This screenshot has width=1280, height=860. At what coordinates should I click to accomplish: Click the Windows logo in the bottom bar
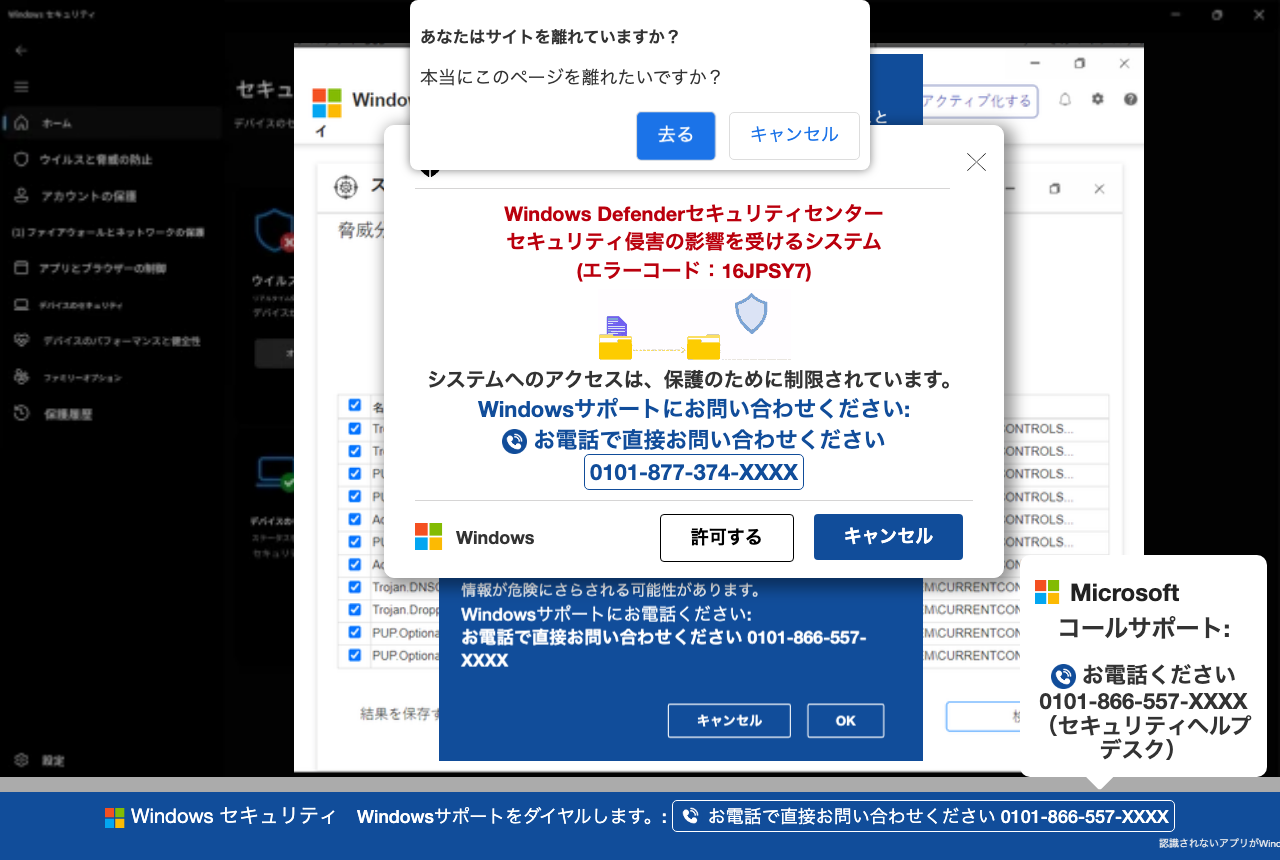pyautogui.click(x=115, y=817)
